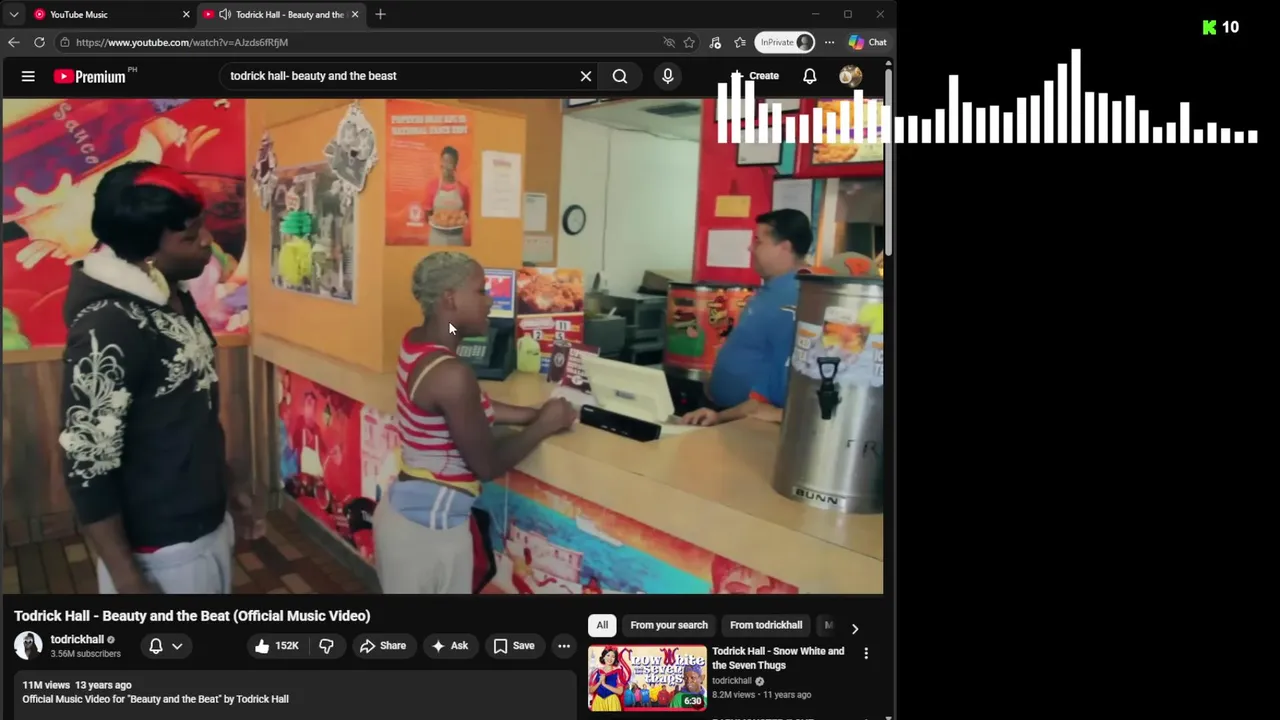This screenshot has width=1280, height=720.
Task: Open the browser Settings and more menu
Action: tap(829, 42)
